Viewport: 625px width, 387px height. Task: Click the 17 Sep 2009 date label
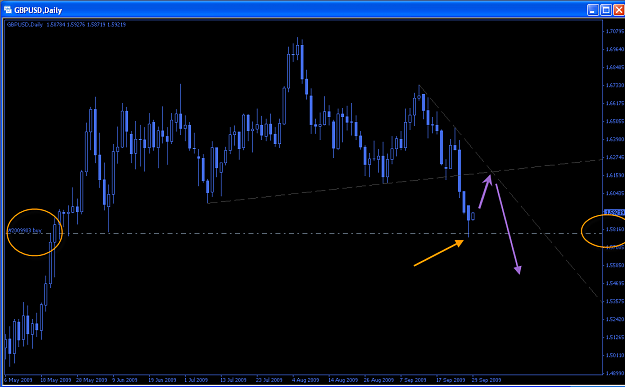tap(451, 380)
